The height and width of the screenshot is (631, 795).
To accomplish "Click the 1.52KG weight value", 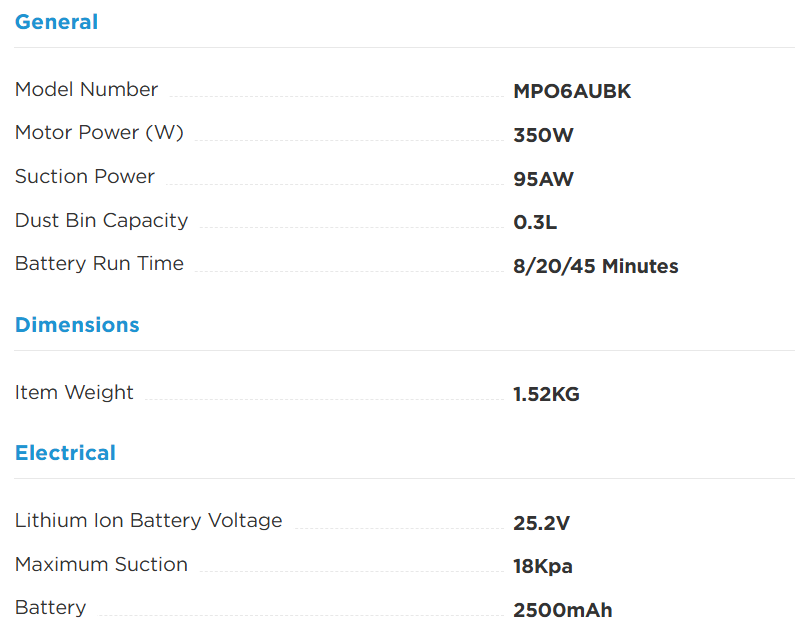I will (546, 394).
